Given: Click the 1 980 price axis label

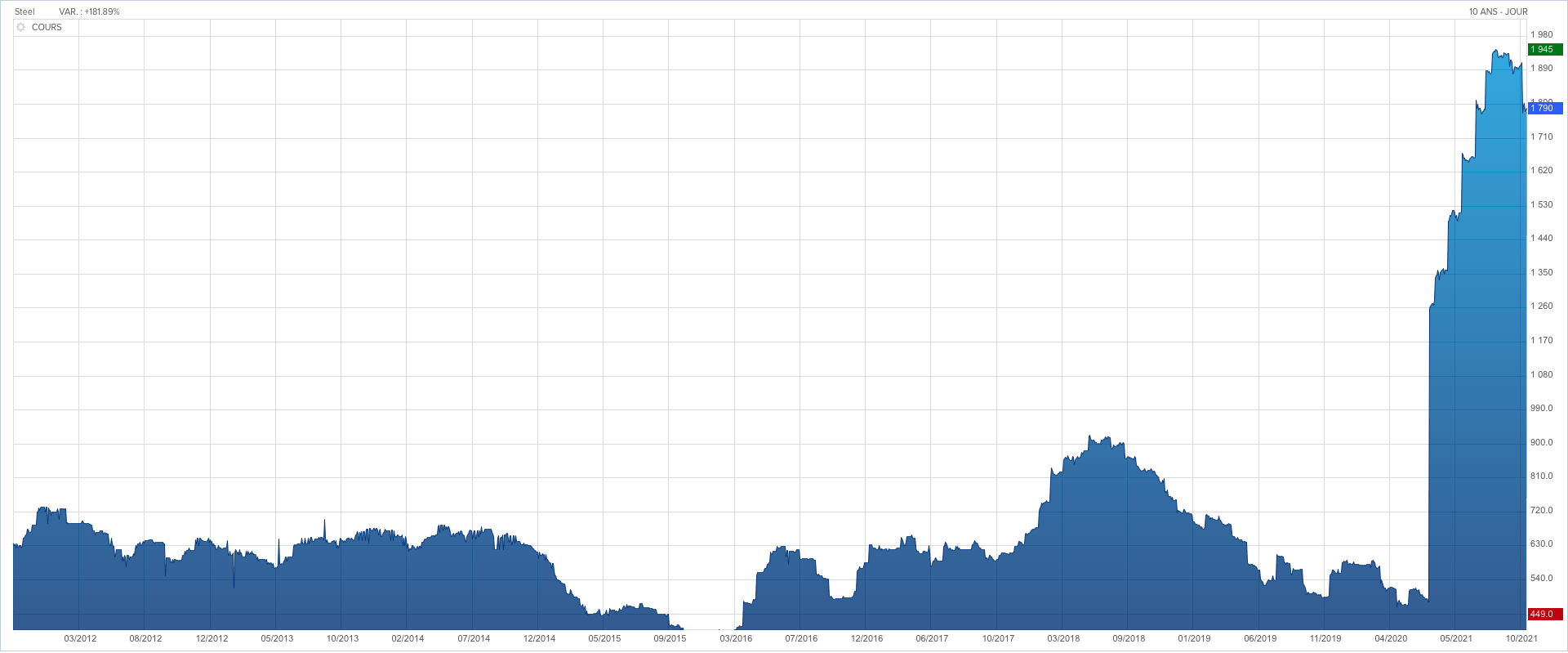Looking at the screenshot, I should [1542, 34].
